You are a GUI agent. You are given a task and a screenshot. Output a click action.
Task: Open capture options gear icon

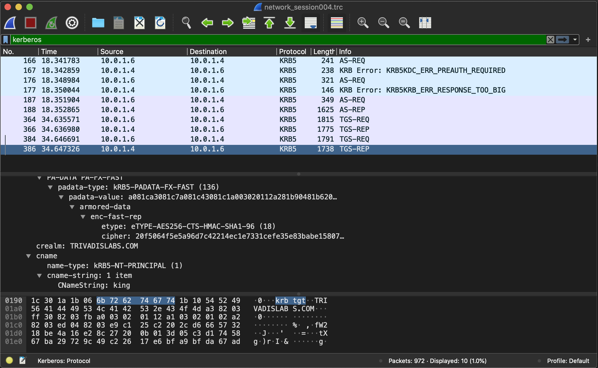click(72, 23)
